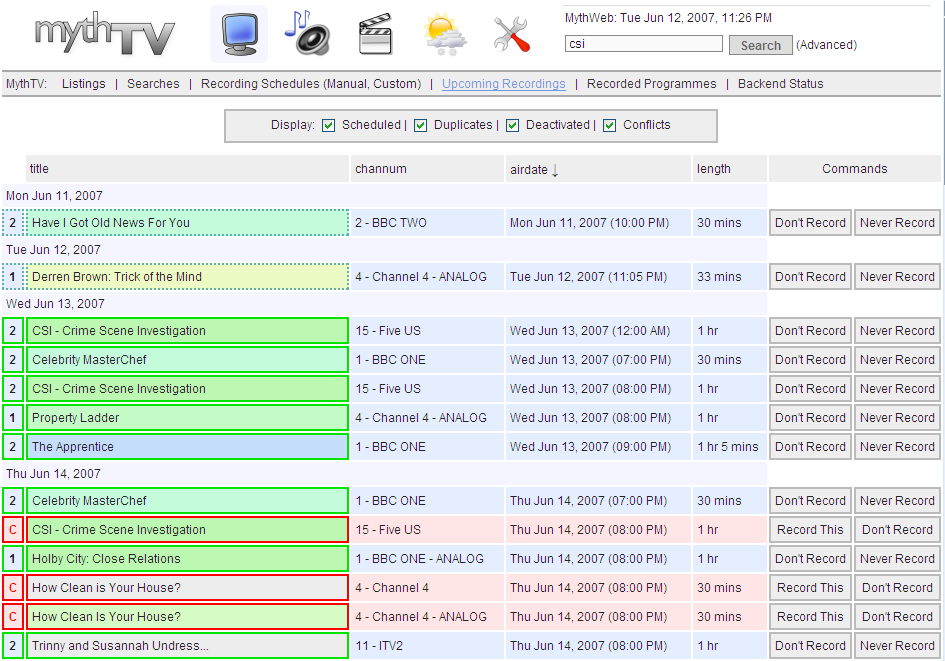Click the 2 - BBC TWO channel cell
The image size is (945, 661).
click(427, 222)
